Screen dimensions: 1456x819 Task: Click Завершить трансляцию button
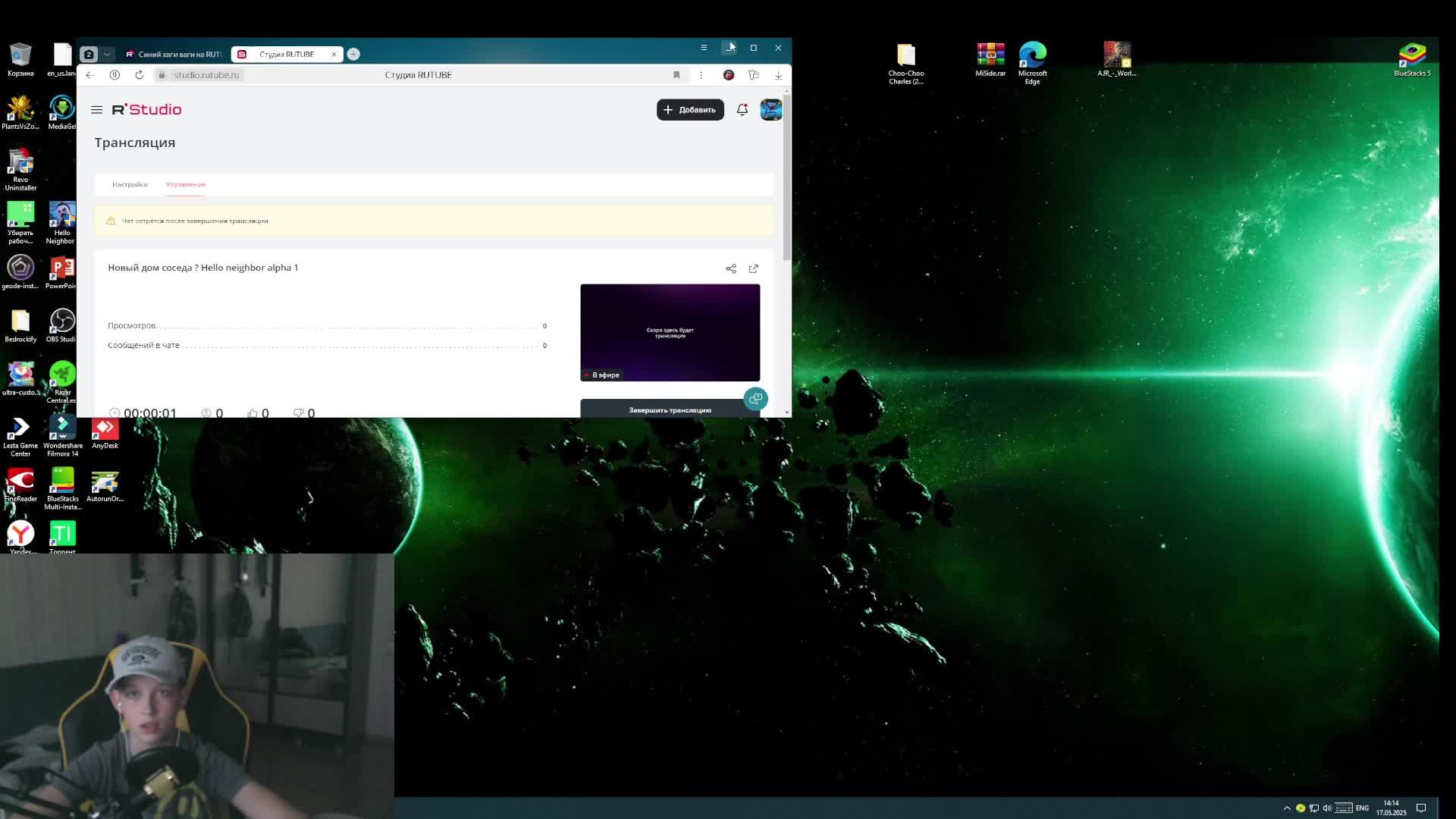tap(670, 409)
